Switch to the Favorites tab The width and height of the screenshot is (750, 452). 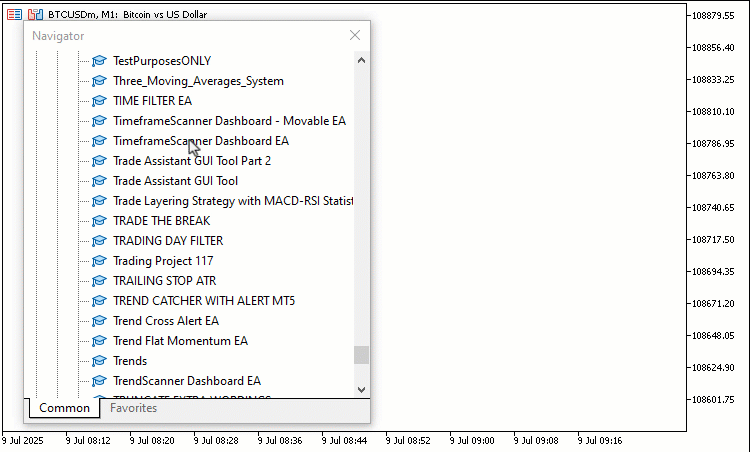(133, 408)
